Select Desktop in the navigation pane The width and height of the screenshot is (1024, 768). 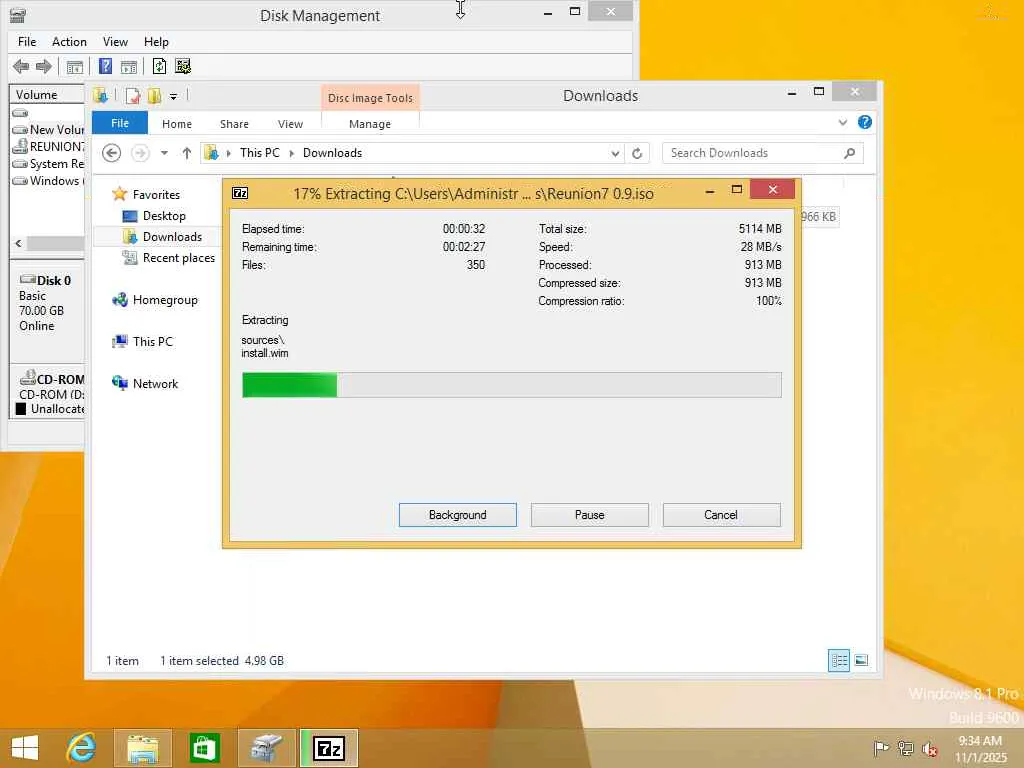click(x=164, y=216)
